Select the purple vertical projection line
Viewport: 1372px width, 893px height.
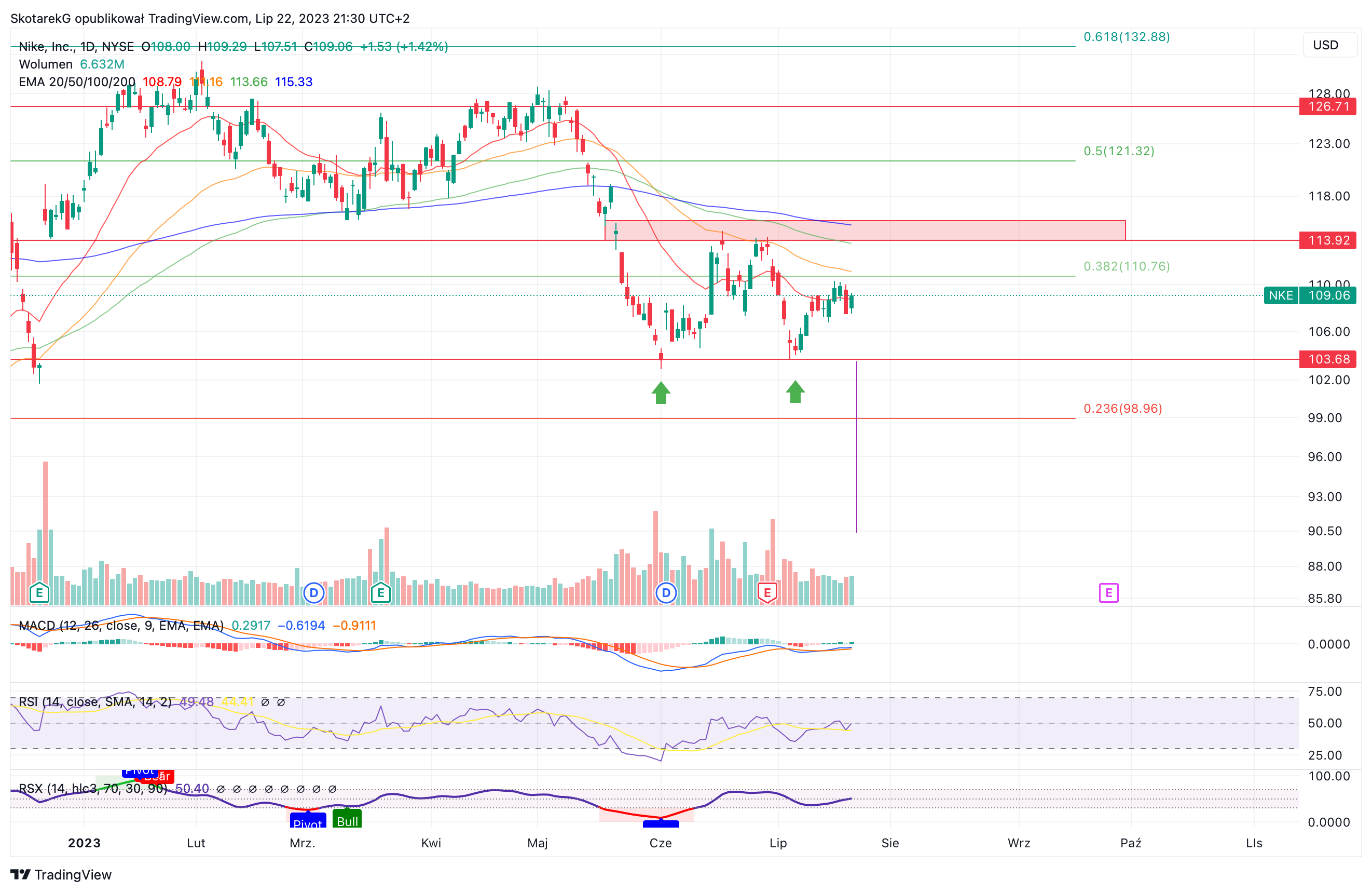coord(857,447)
